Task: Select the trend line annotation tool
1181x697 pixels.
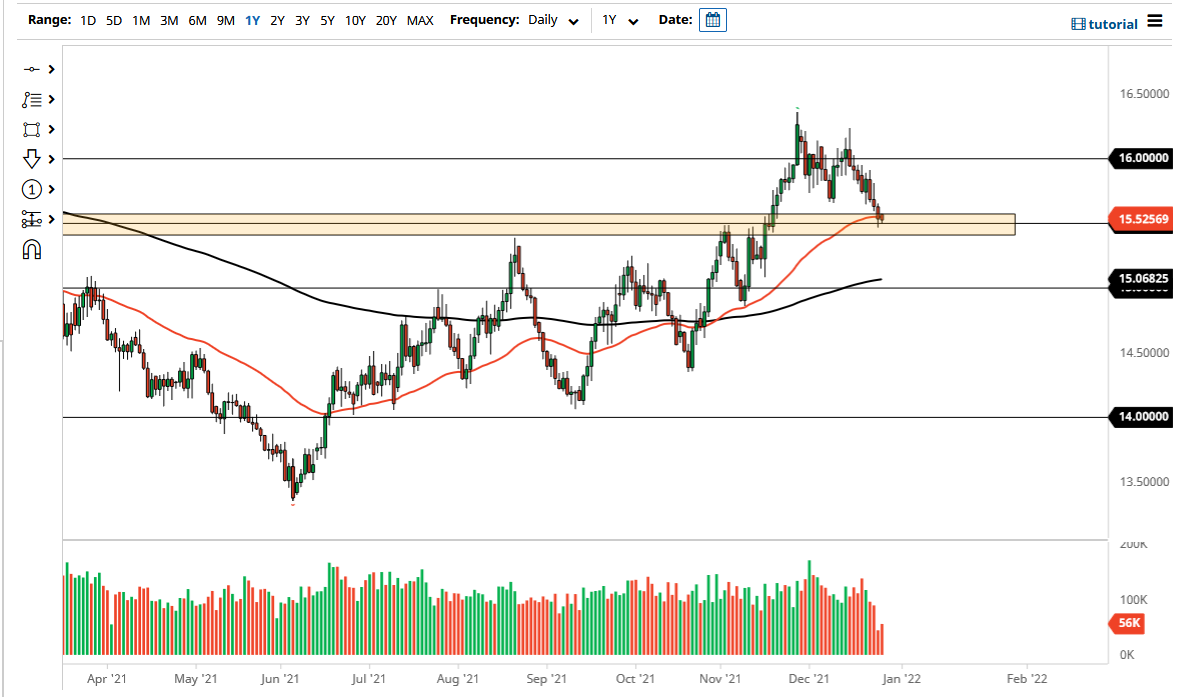Action: click(x=32, y=99)
